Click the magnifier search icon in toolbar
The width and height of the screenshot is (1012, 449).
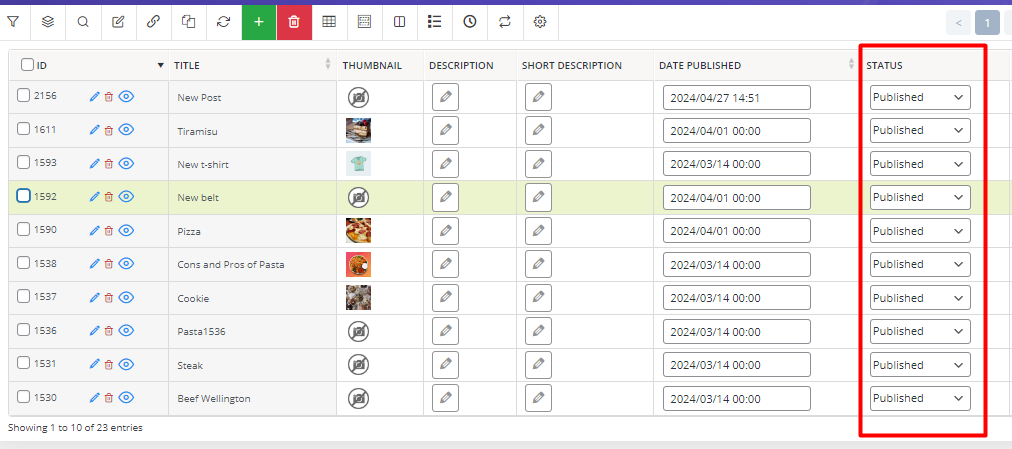point(83,21)
